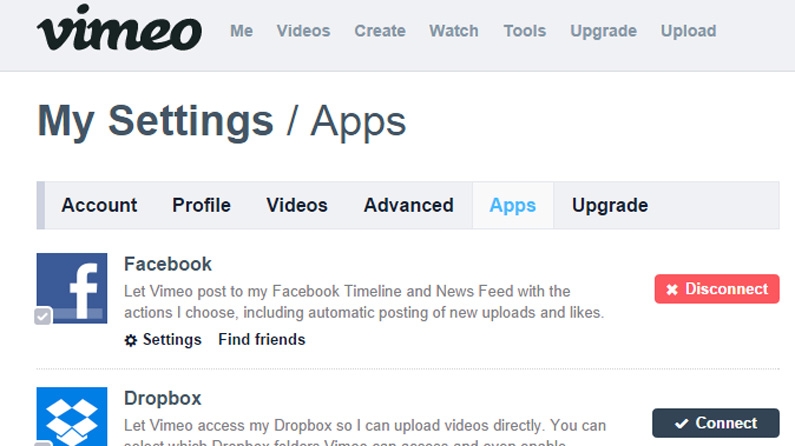This screenshot has height=446, width=795.
Task: Click the connected checkmark badge on Facebook
Action: click(x=43, y=316)
